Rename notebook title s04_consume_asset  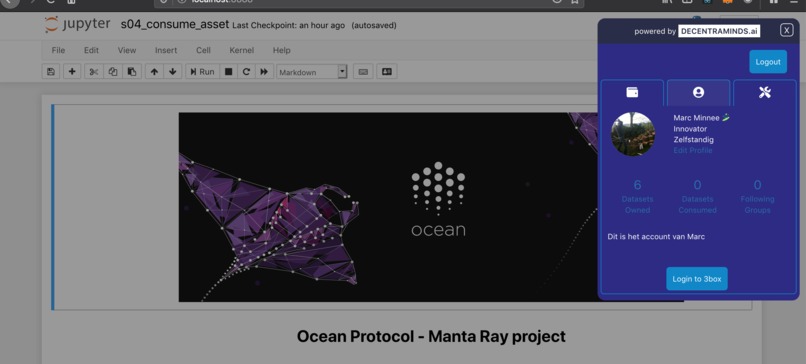pos(175,24)
